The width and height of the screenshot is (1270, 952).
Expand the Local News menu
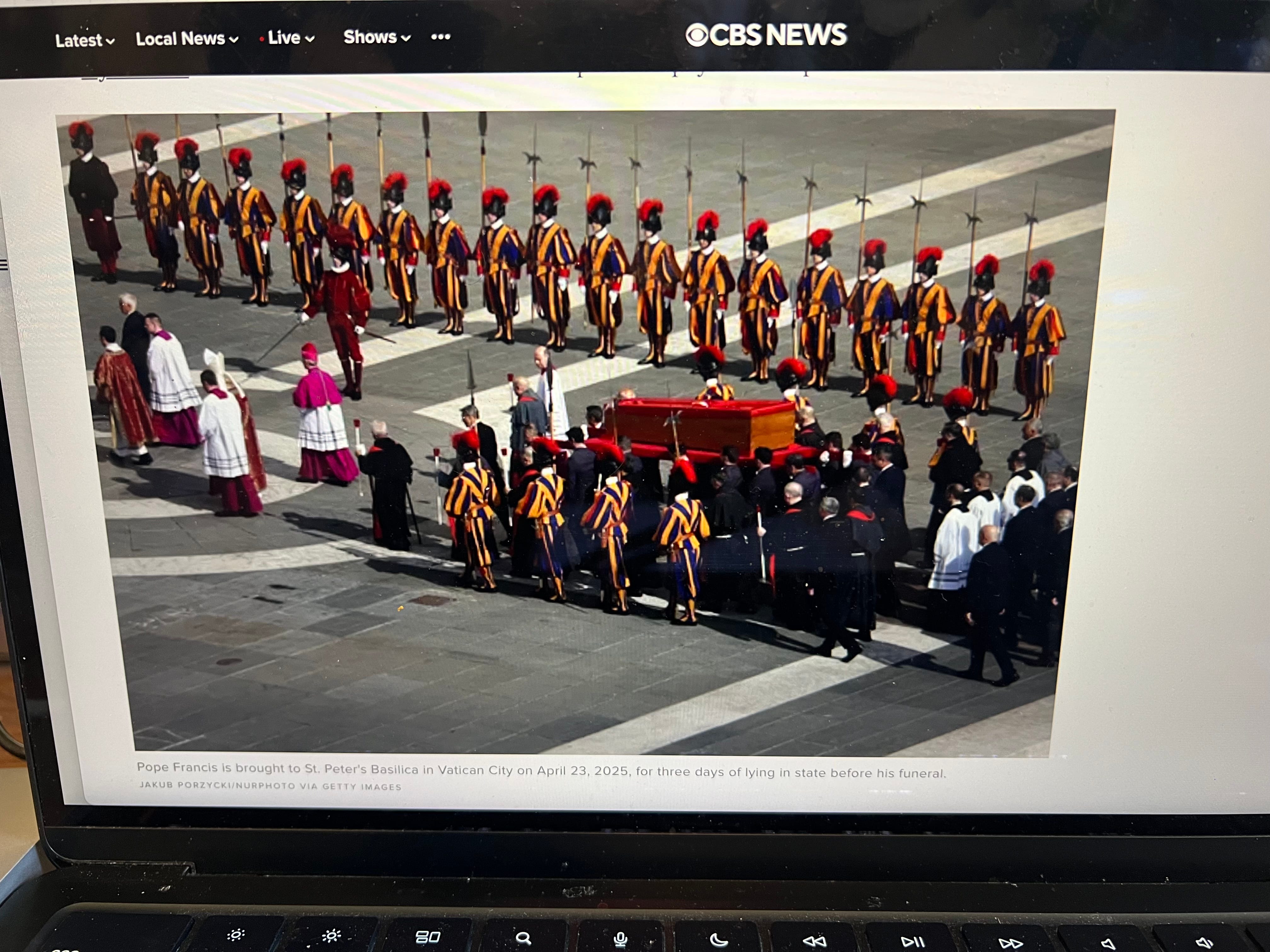pyautogui.click(x=187, y=39)
